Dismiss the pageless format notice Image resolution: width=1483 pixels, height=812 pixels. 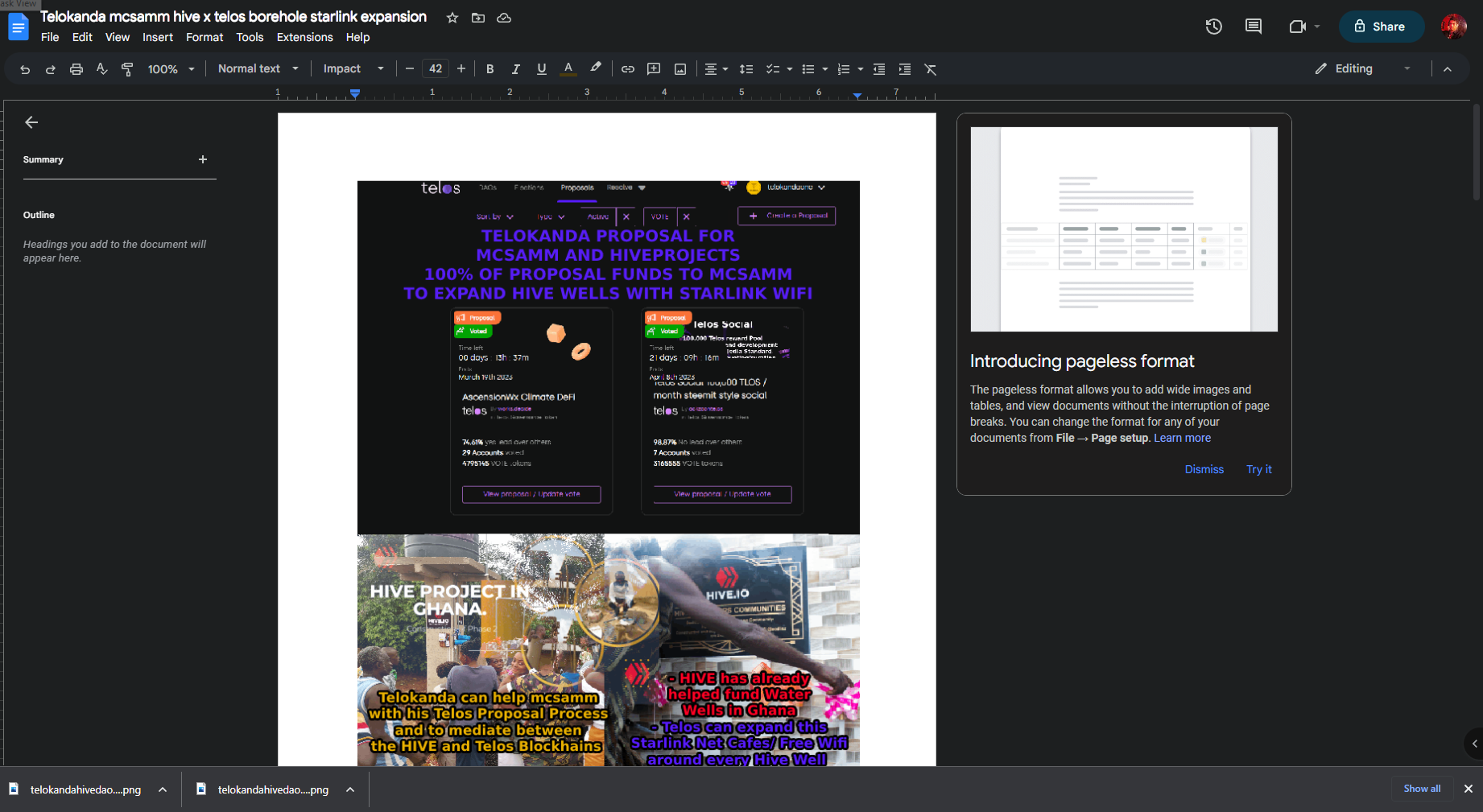coord(1204,469)
